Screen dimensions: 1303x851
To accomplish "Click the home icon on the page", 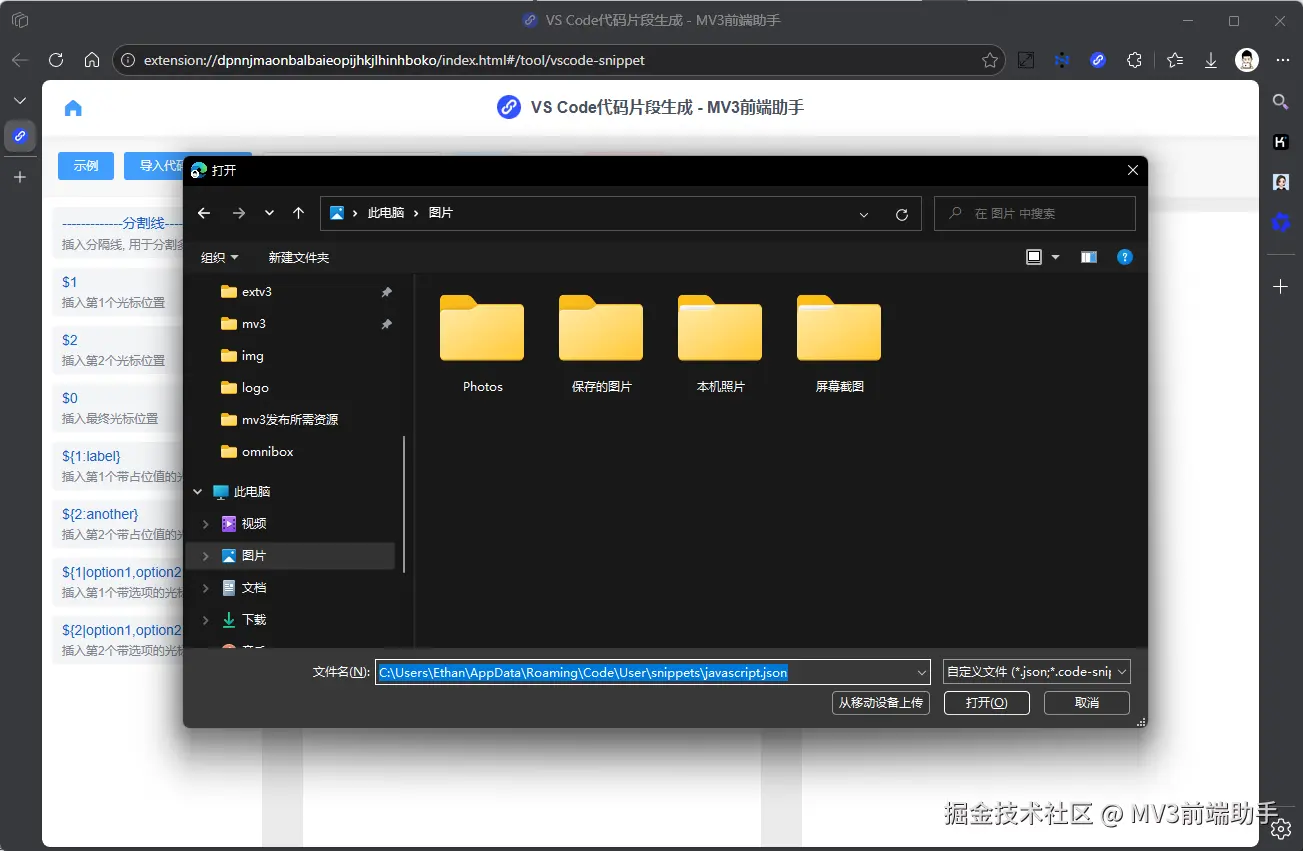I will (73, 108).
